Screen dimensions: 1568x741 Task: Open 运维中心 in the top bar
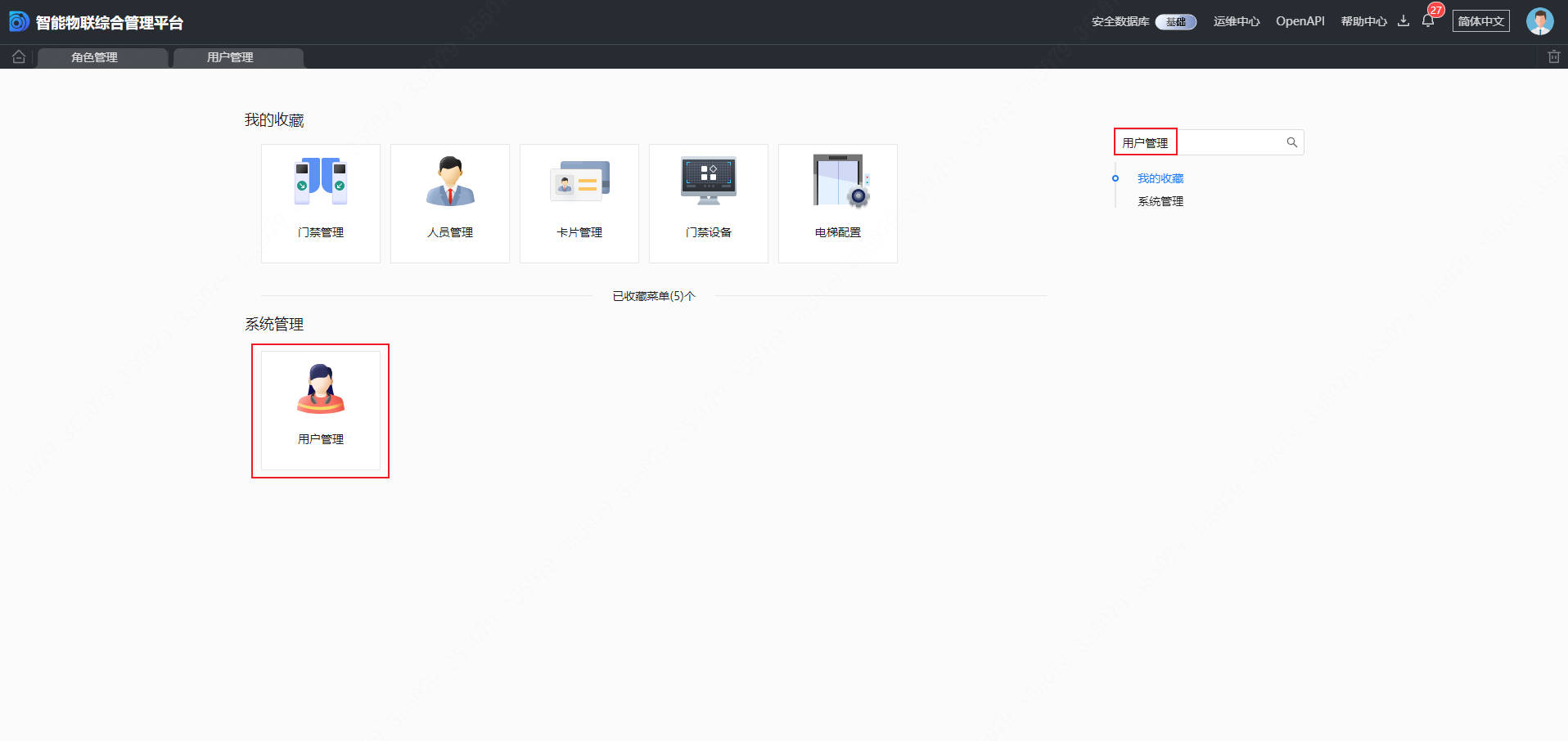coord(1236,21)
